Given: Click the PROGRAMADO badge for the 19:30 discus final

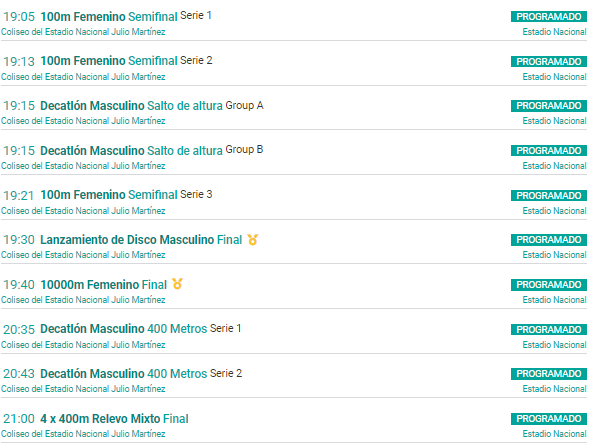Looking at the screenshot, I should (x=549, y=240).
